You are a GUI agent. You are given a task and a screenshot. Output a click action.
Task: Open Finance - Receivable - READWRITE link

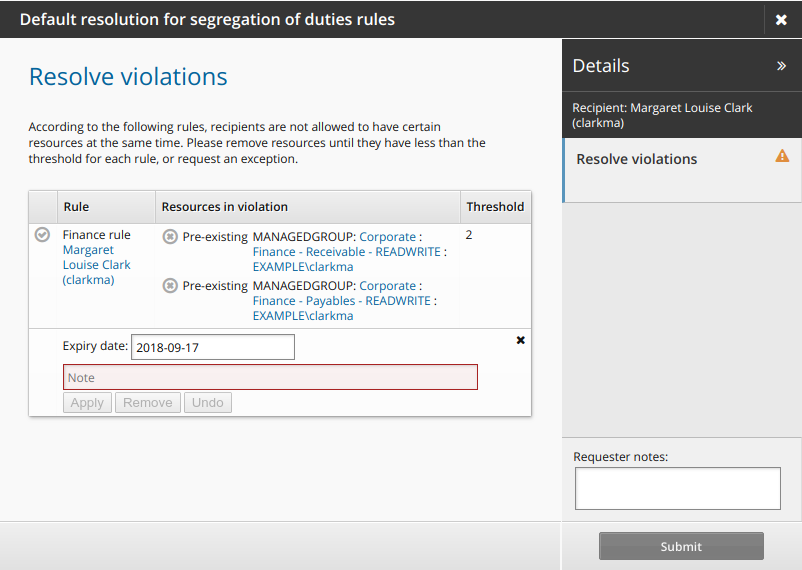tap(347, 252)
